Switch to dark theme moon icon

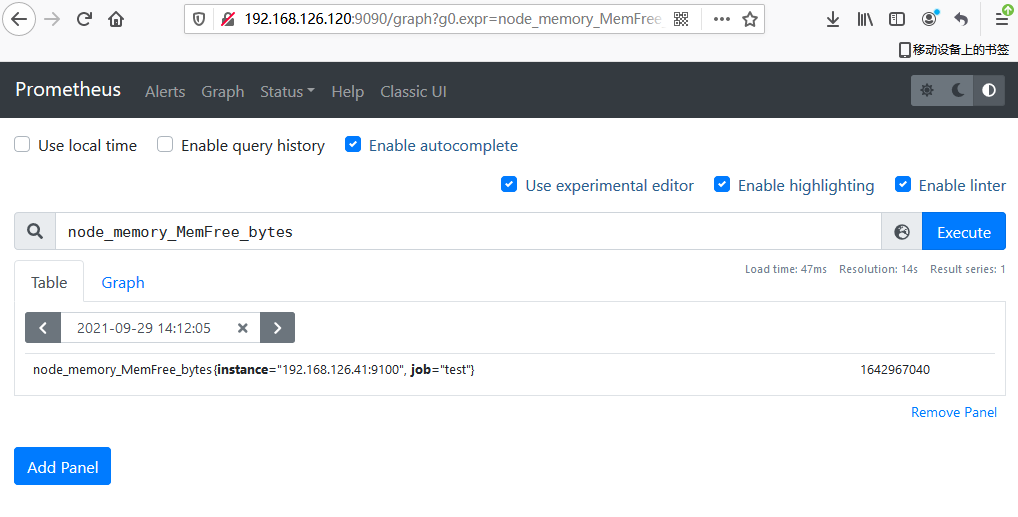958,90
